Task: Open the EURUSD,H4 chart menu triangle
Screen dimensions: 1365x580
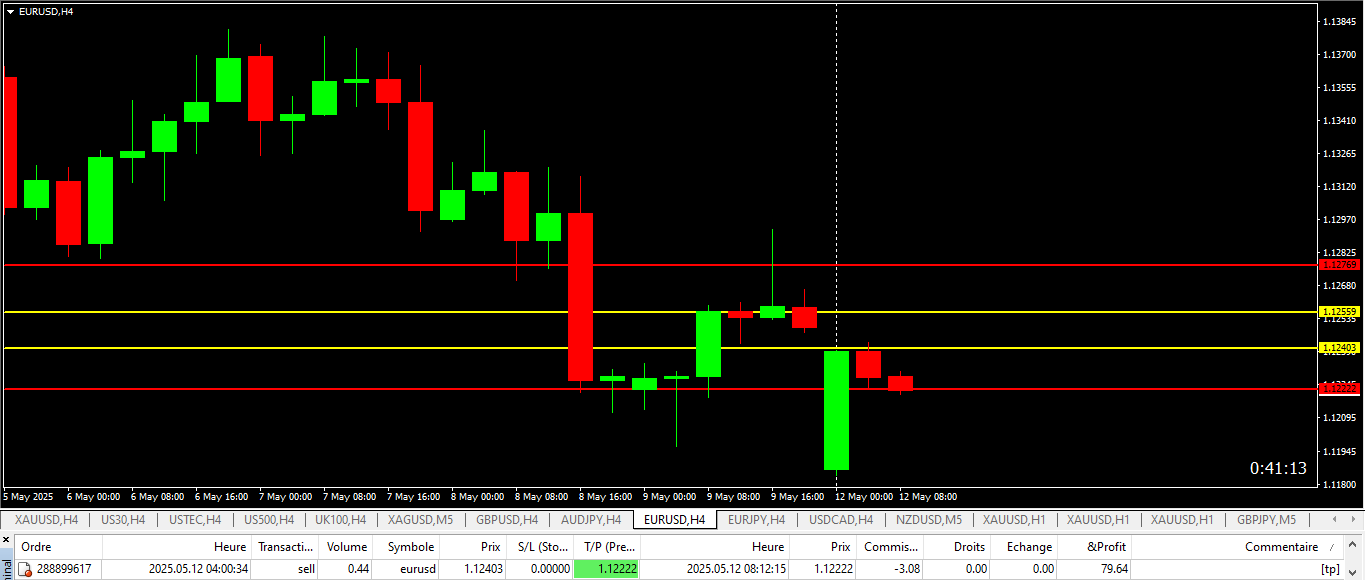Action: pyautogui.click(x=10, y=11)
